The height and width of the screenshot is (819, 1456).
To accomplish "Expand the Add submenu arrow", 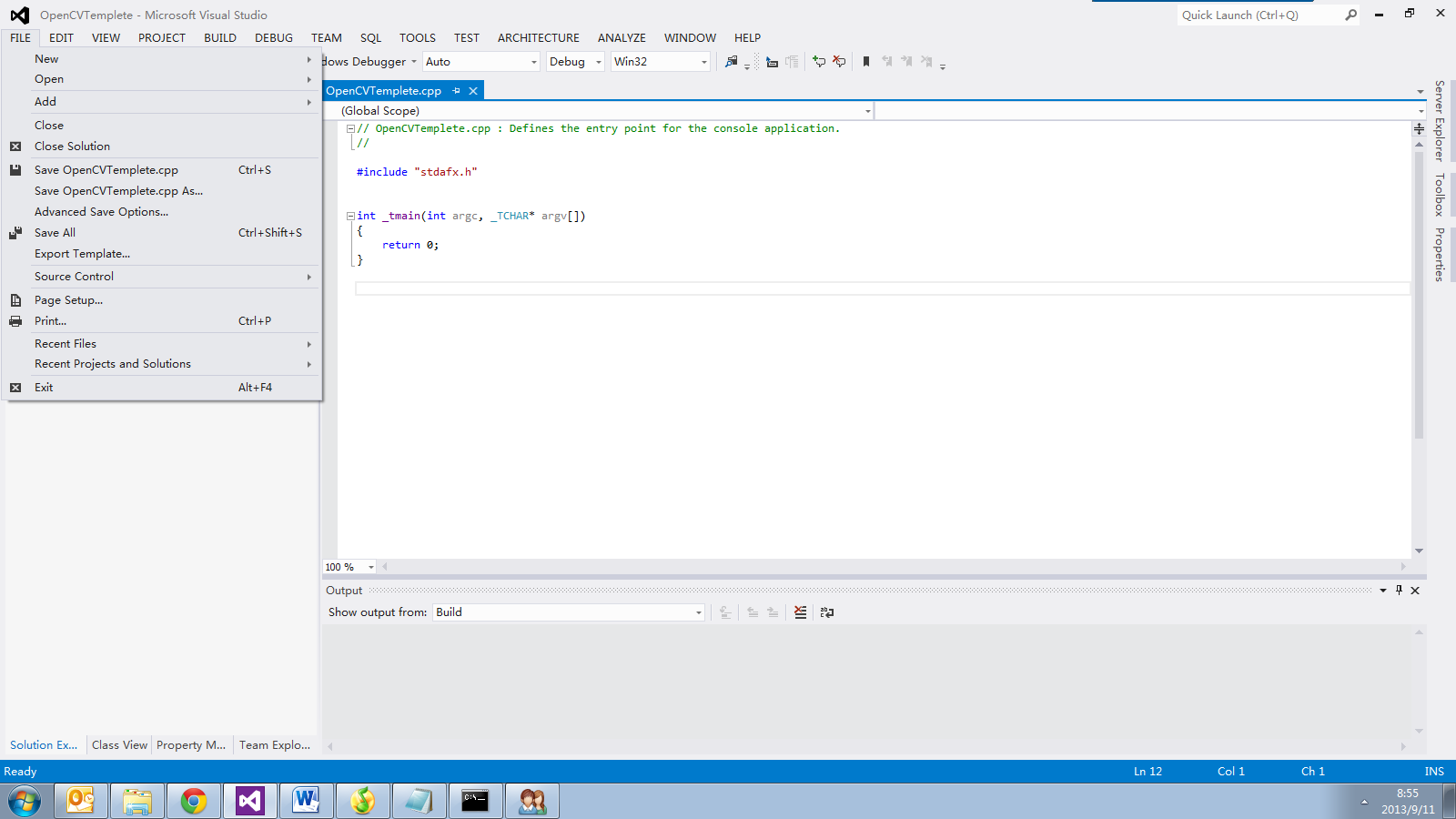I will click(309, 102).
